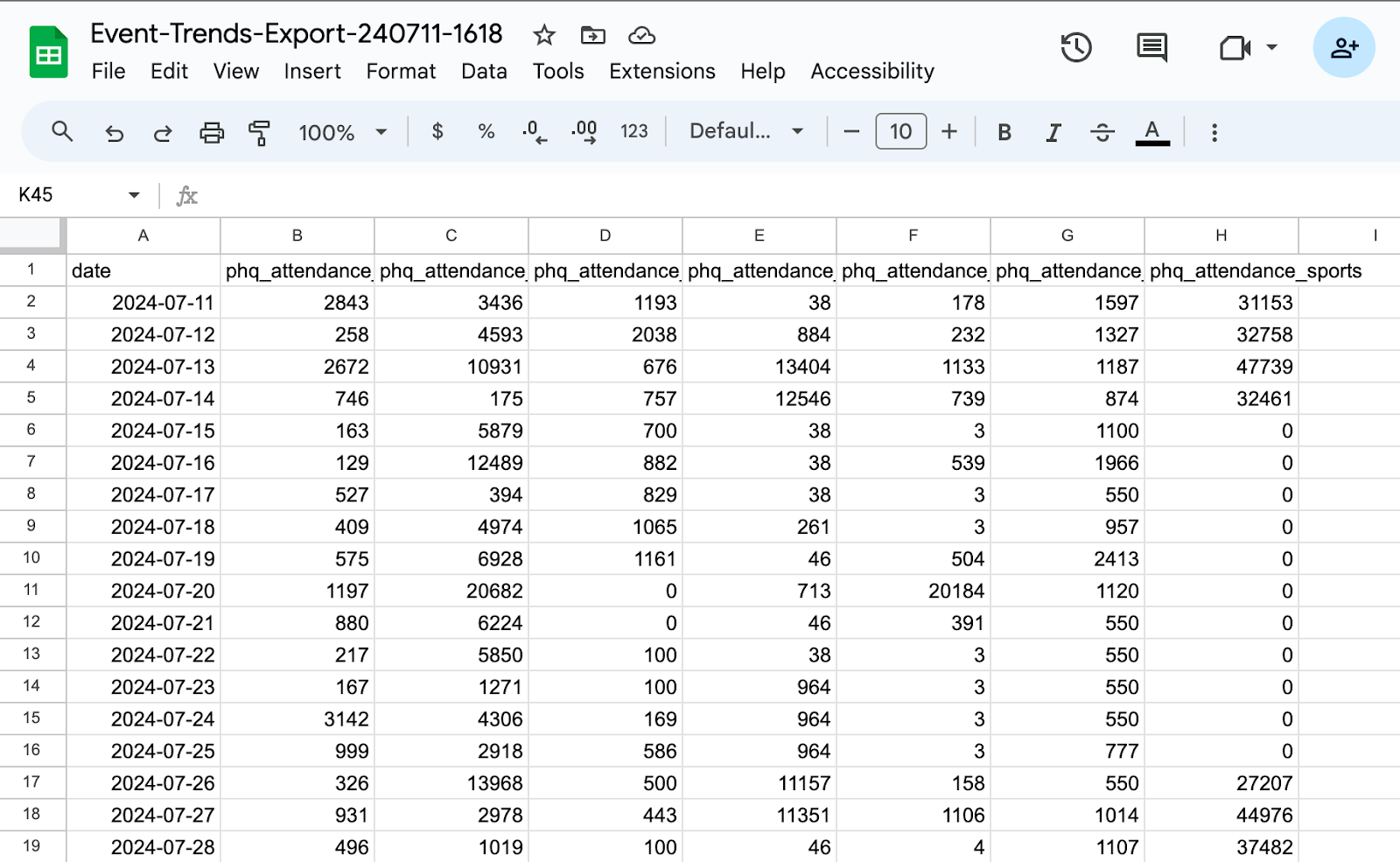1400x862 pixels.
Task: Open the Google Sheets home icon
Action: [48, 53]
